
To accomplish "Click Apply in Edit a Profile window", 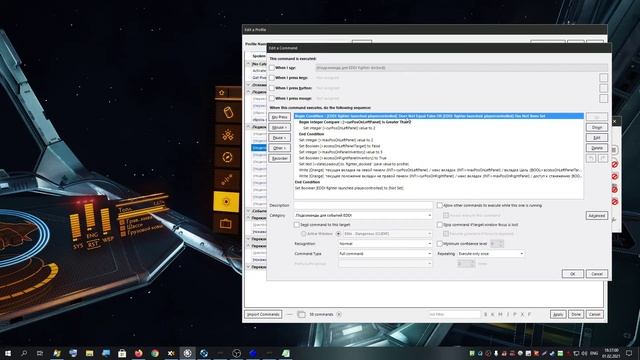I will point(558,314).
